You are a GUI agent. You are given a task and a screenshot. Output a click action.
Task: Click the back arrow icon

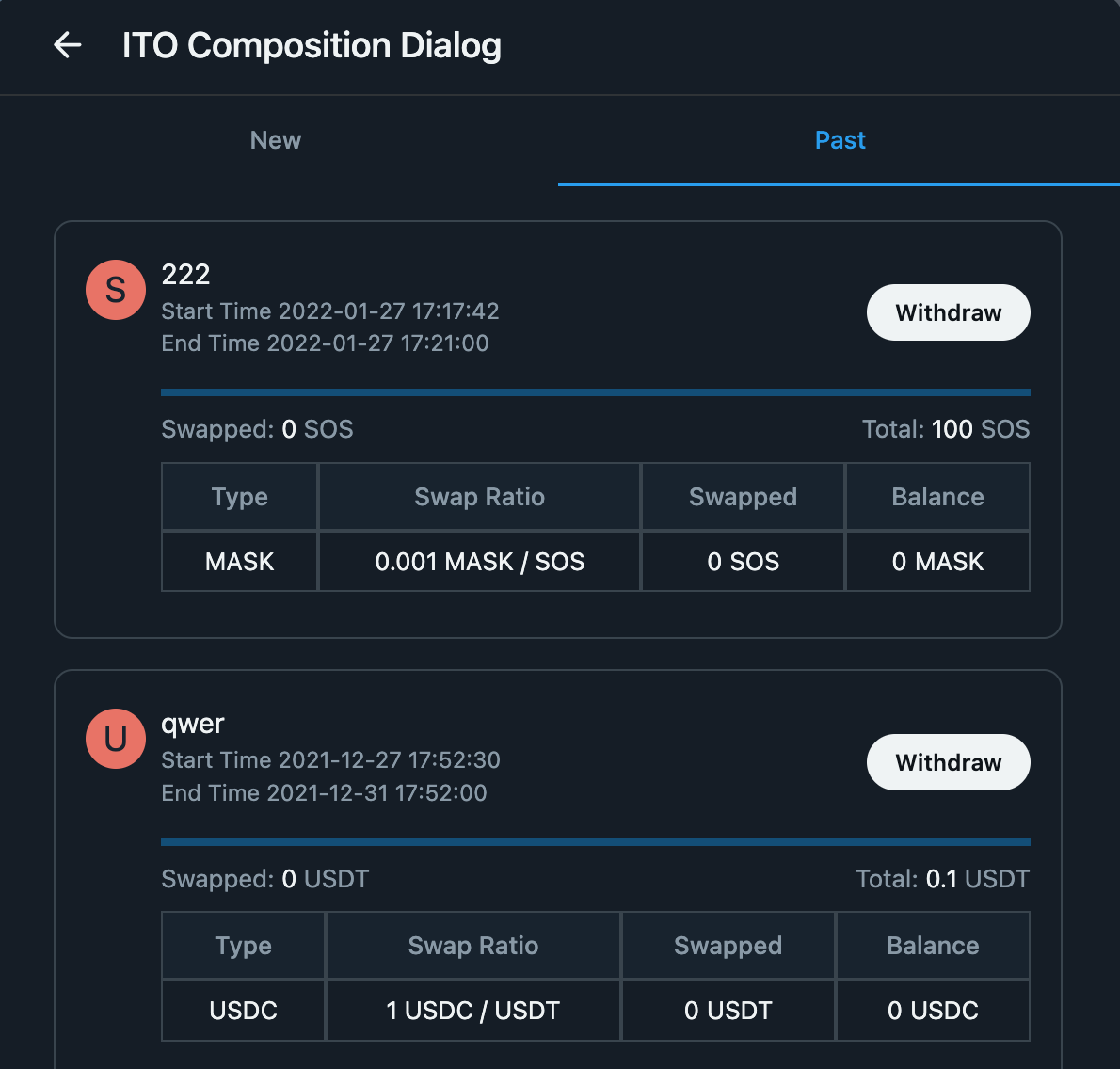[x=68, y=44]
